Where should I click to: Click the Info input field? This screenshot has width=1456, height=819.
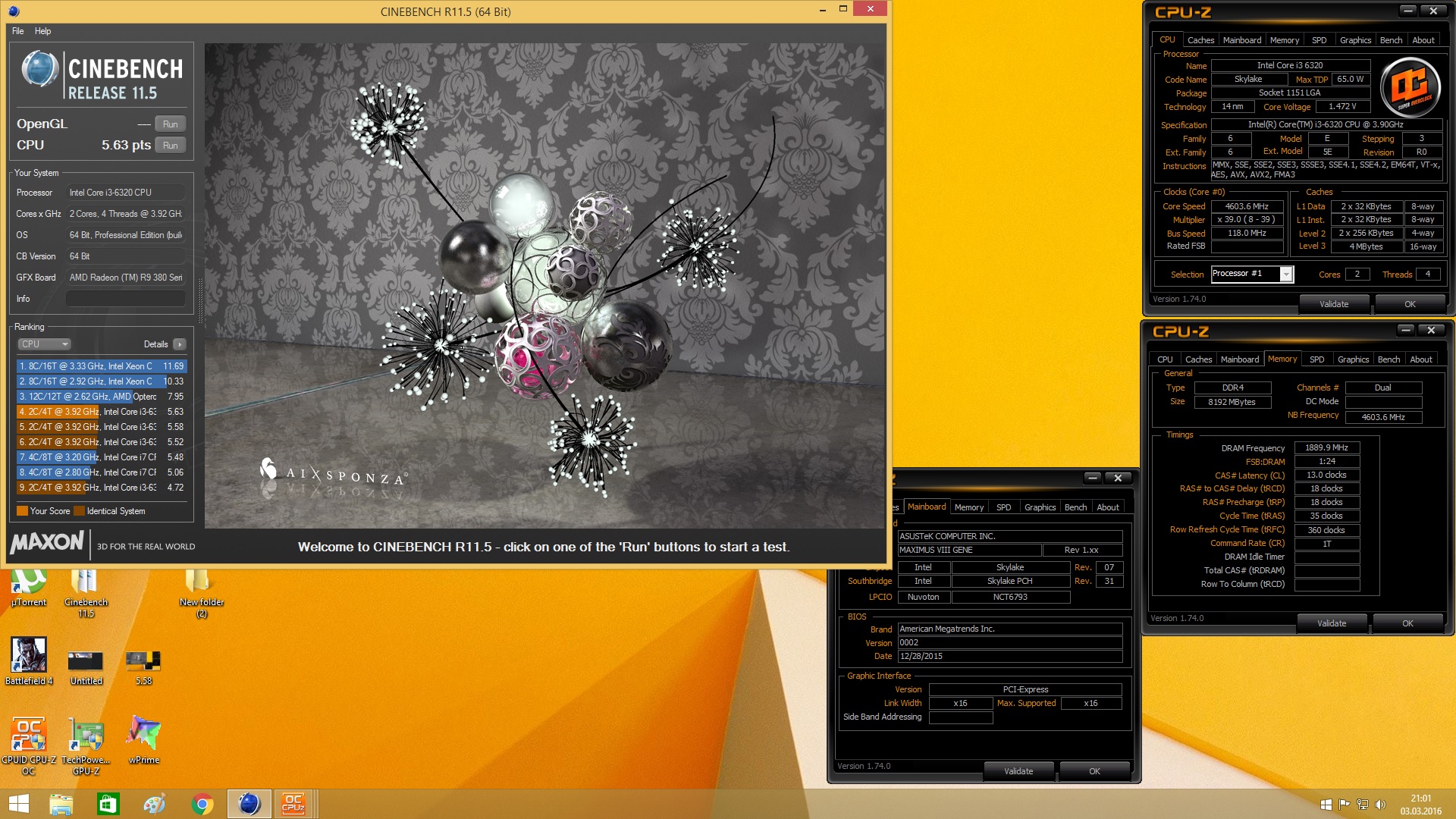point(126,299)
